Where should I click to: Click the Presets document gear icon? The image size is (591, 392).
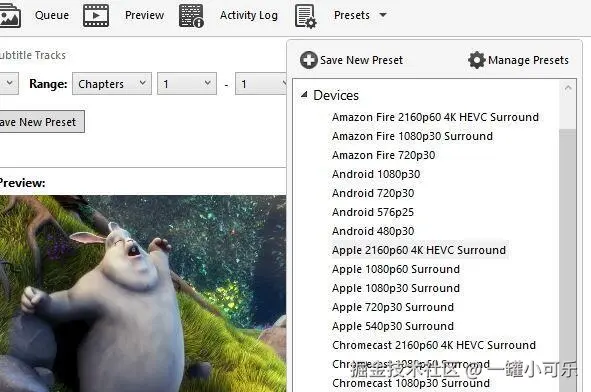(x=306, y=16)
